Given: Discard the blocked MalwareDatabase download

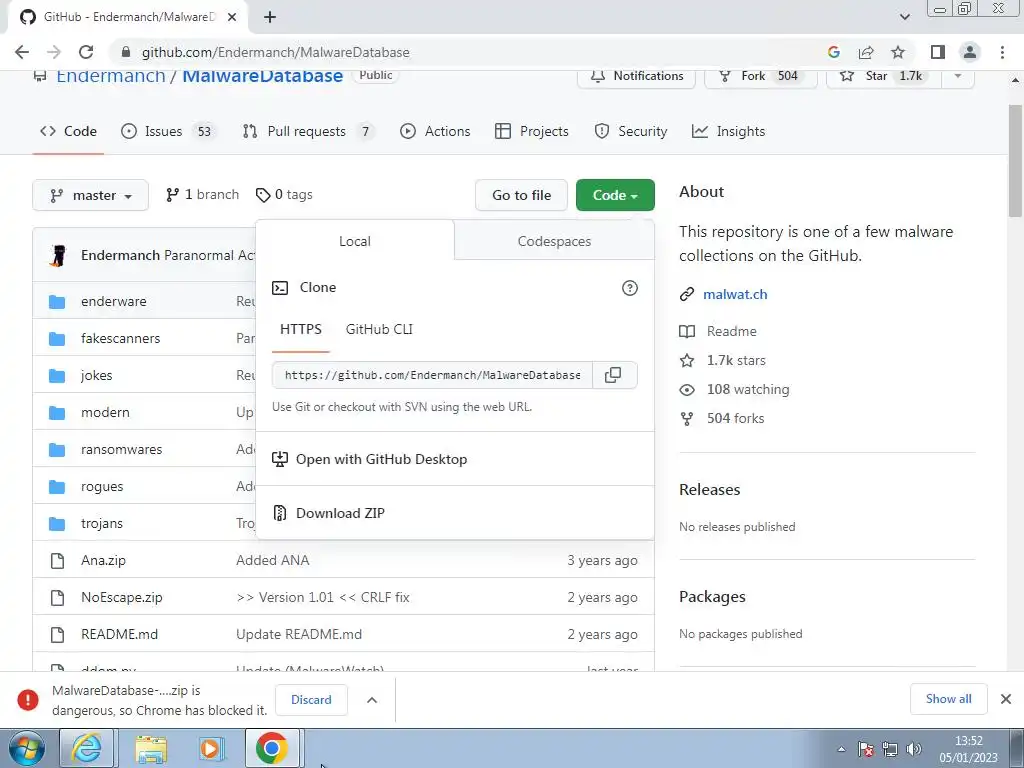Looking at the screenshot, I should click(x=311, y=699).
